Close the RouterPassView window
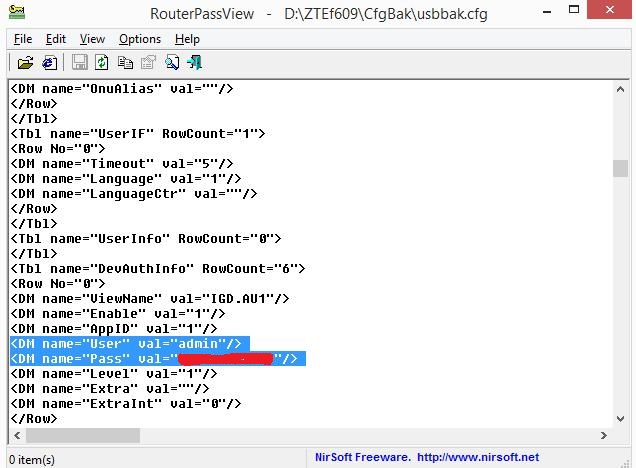 pos(610,10)
